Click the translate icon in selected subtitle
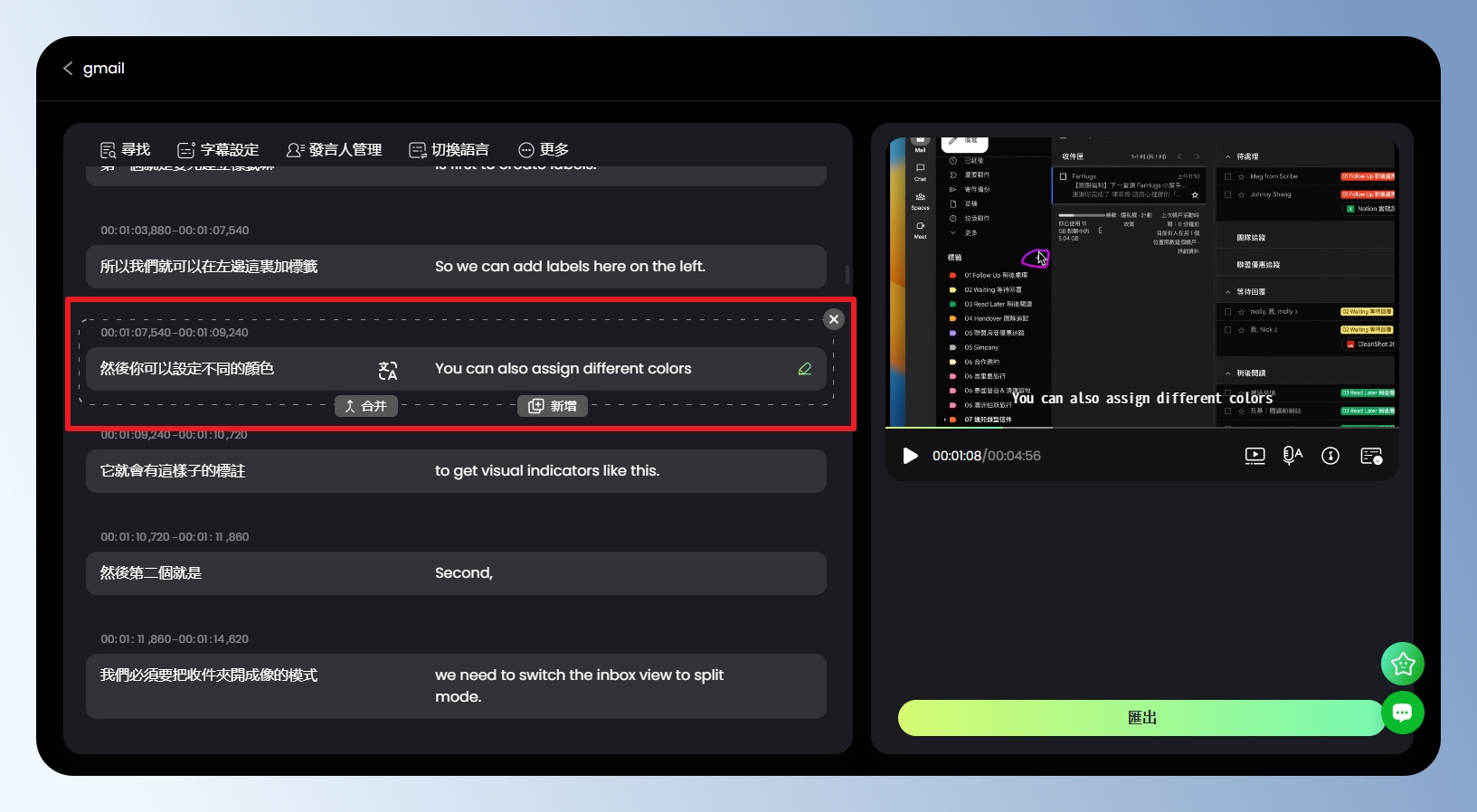 [x=388, y=370]
